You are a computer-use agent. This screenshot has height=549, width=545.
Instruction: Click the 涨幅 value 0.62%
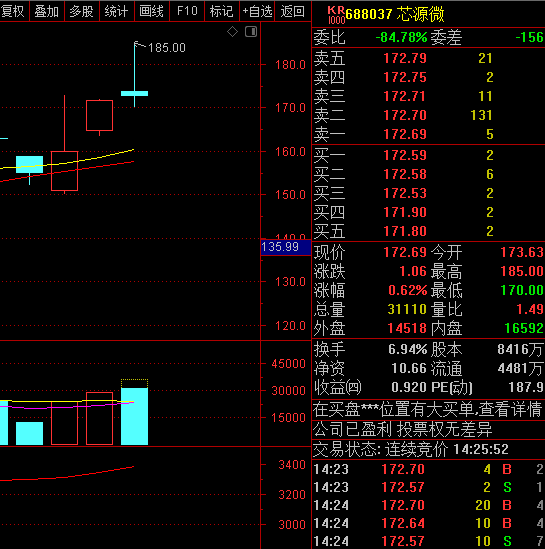[407, 290]
